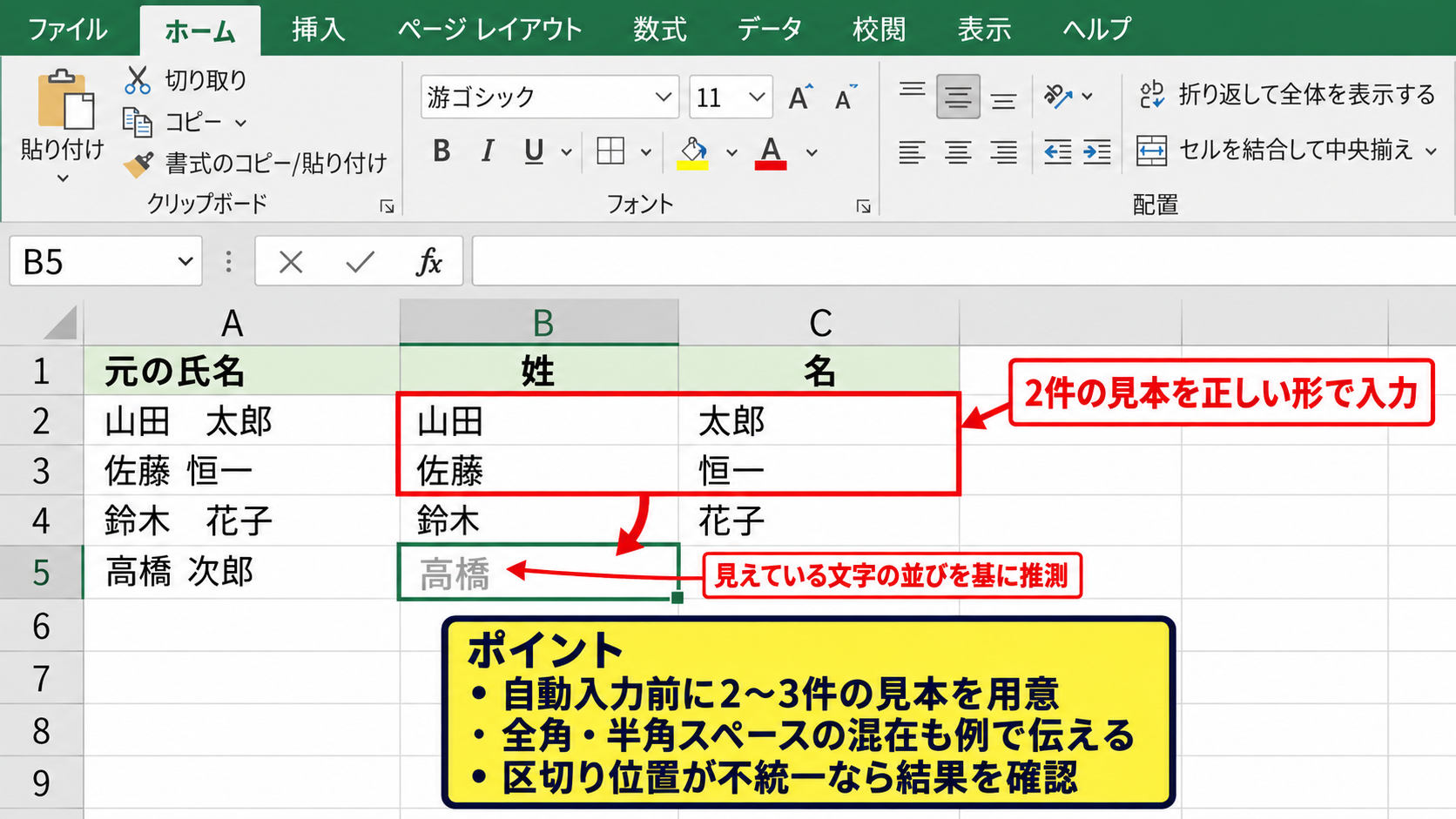Align text left
Image resolution: width=1456 pixels, height=819 pixels.
click(x=912, y=152)
